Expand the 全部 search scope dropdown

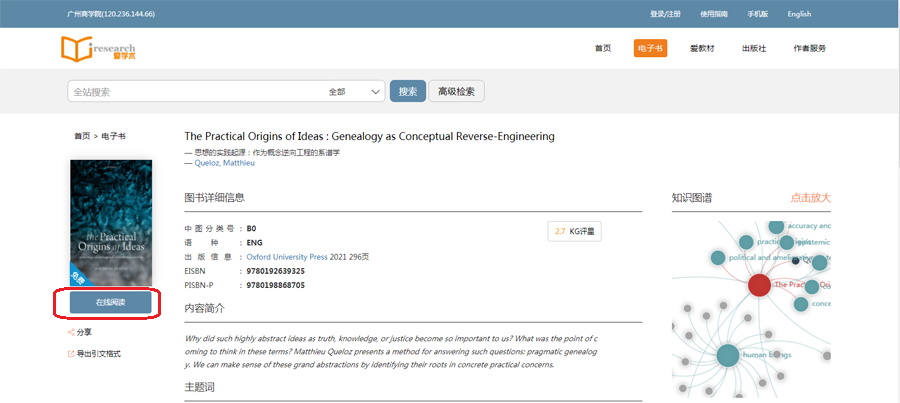355,91
